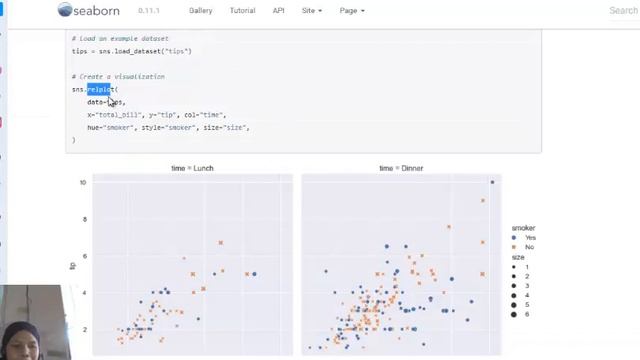Image resolution: width=640 pixels, height=360 pixels.
Task: Click the hue="smoker" code line
Action: point(168,128)
